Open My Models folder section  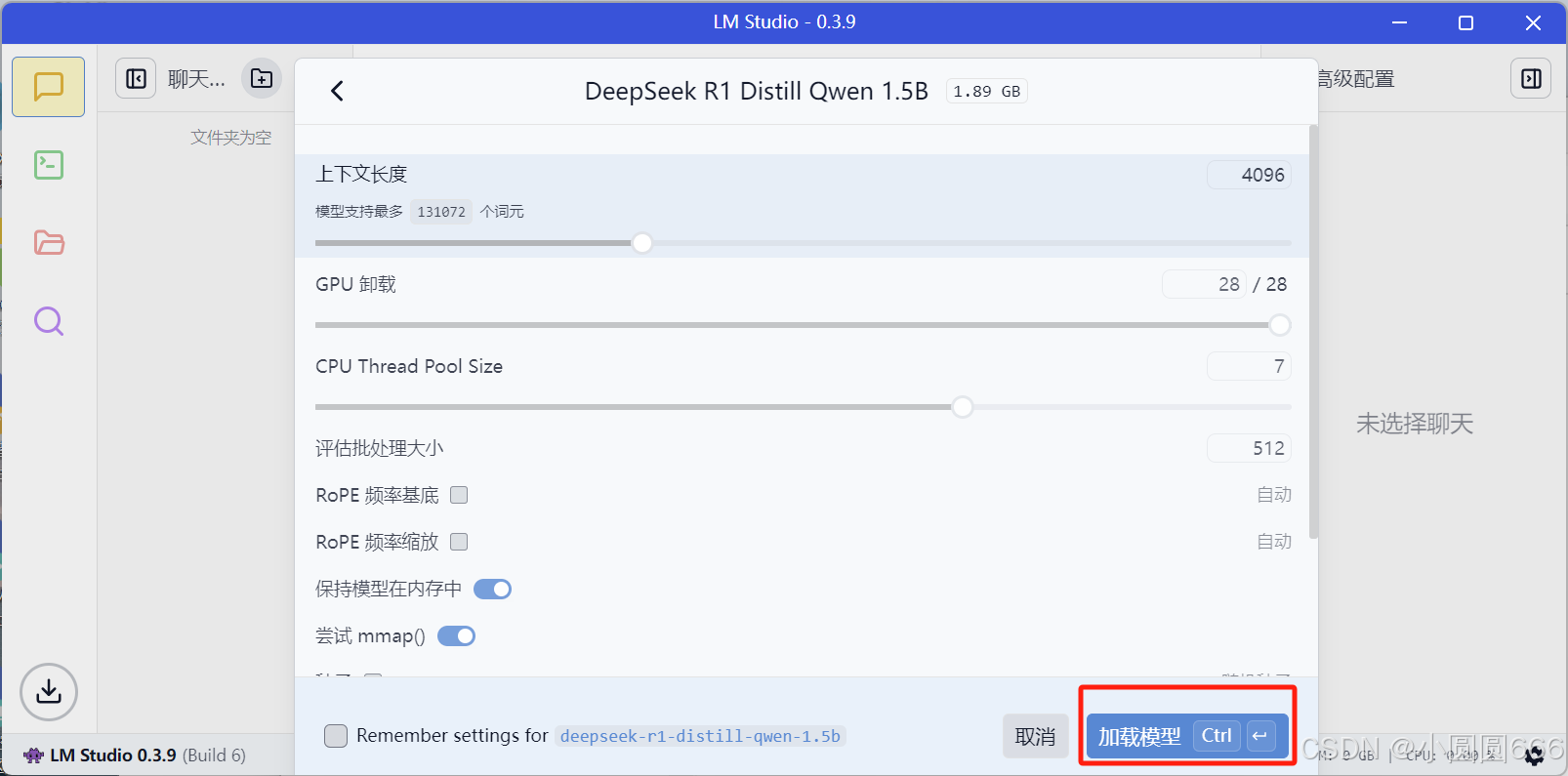click(x=49, y=243)
